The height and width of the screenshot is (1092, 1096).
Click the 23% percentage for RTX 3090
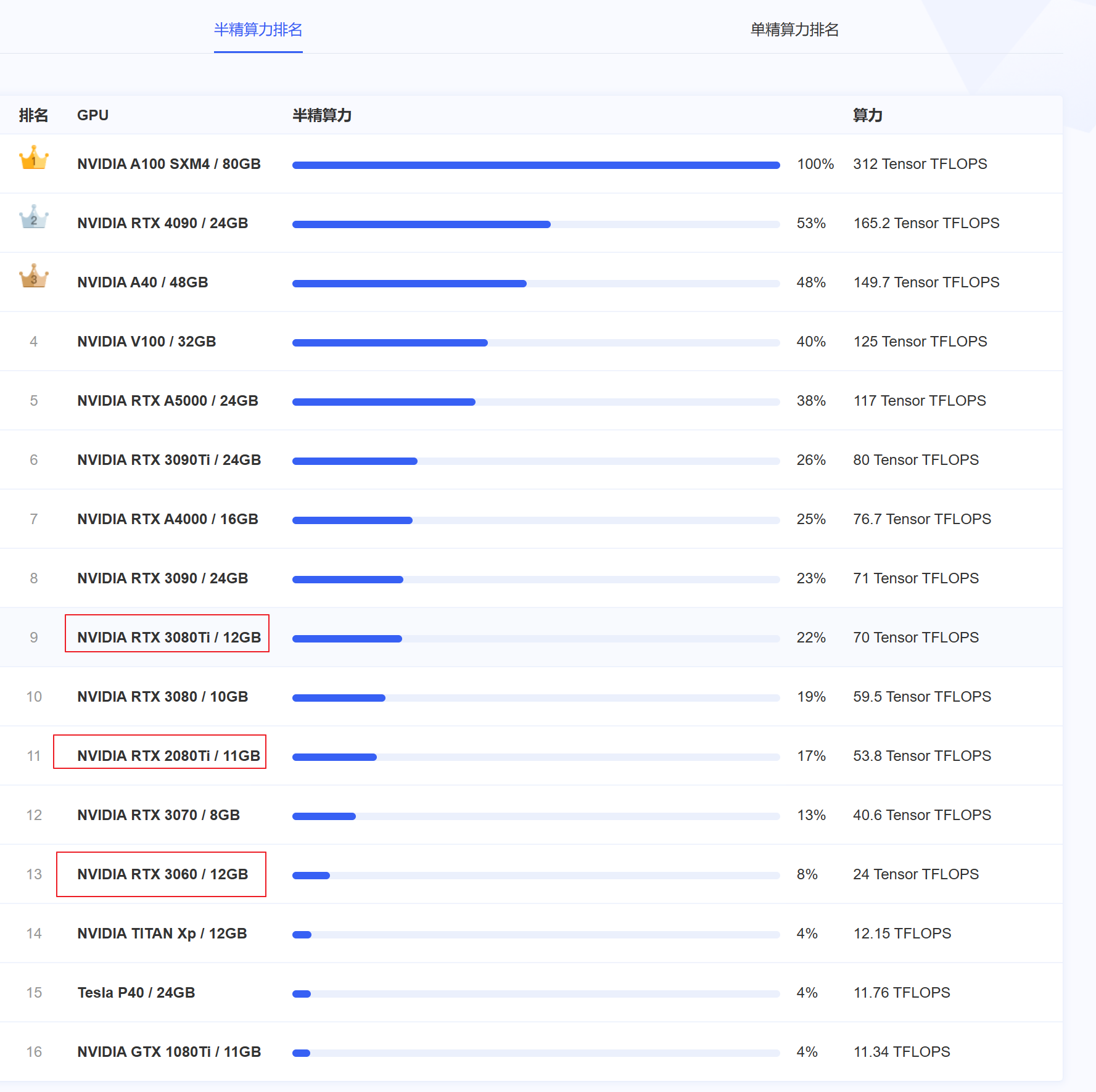[x=811, y=578]
